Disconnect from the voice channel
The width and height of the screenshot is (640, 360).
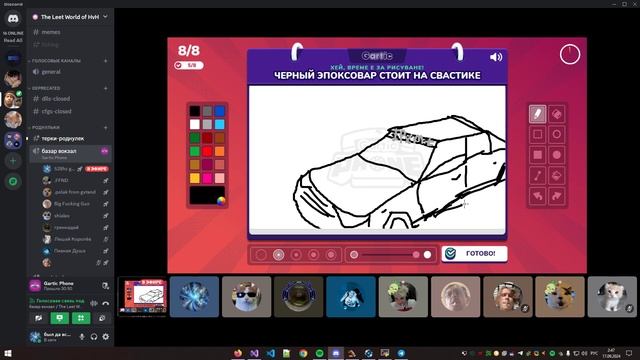click(x=106, y=303)
